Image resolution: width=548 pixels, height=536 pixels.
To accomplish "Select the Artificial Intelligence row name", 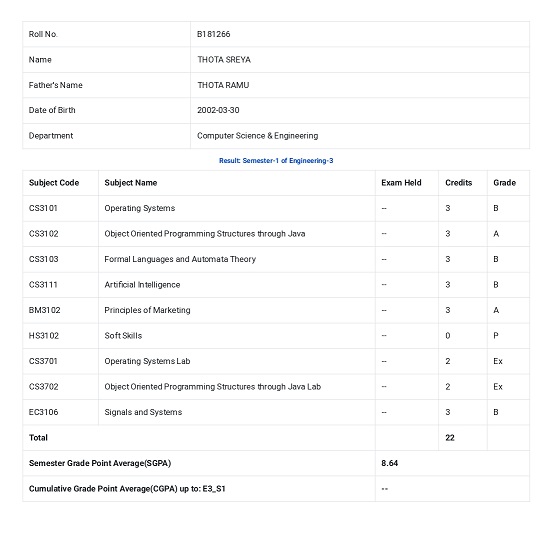I will coord(142,285).
